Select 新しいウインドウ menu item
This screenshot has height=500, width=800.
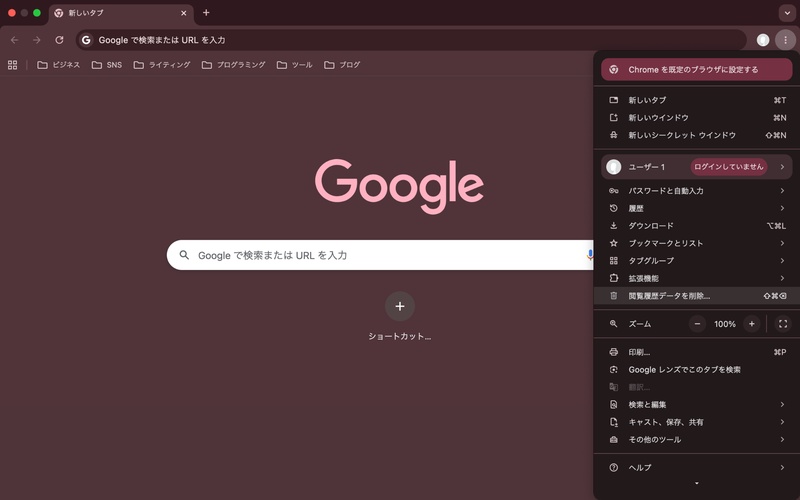coord(696,117)
